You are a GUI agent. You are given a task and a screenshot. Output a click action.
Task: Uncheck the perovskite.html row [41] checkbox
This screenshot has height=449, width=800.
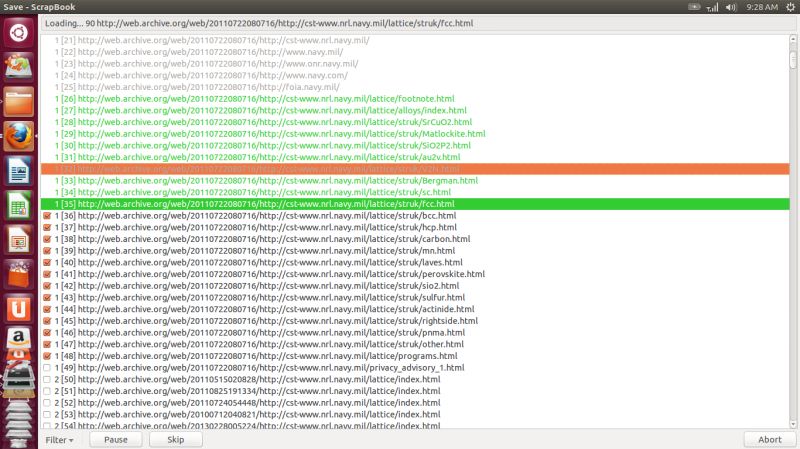(x=47, y=275)
